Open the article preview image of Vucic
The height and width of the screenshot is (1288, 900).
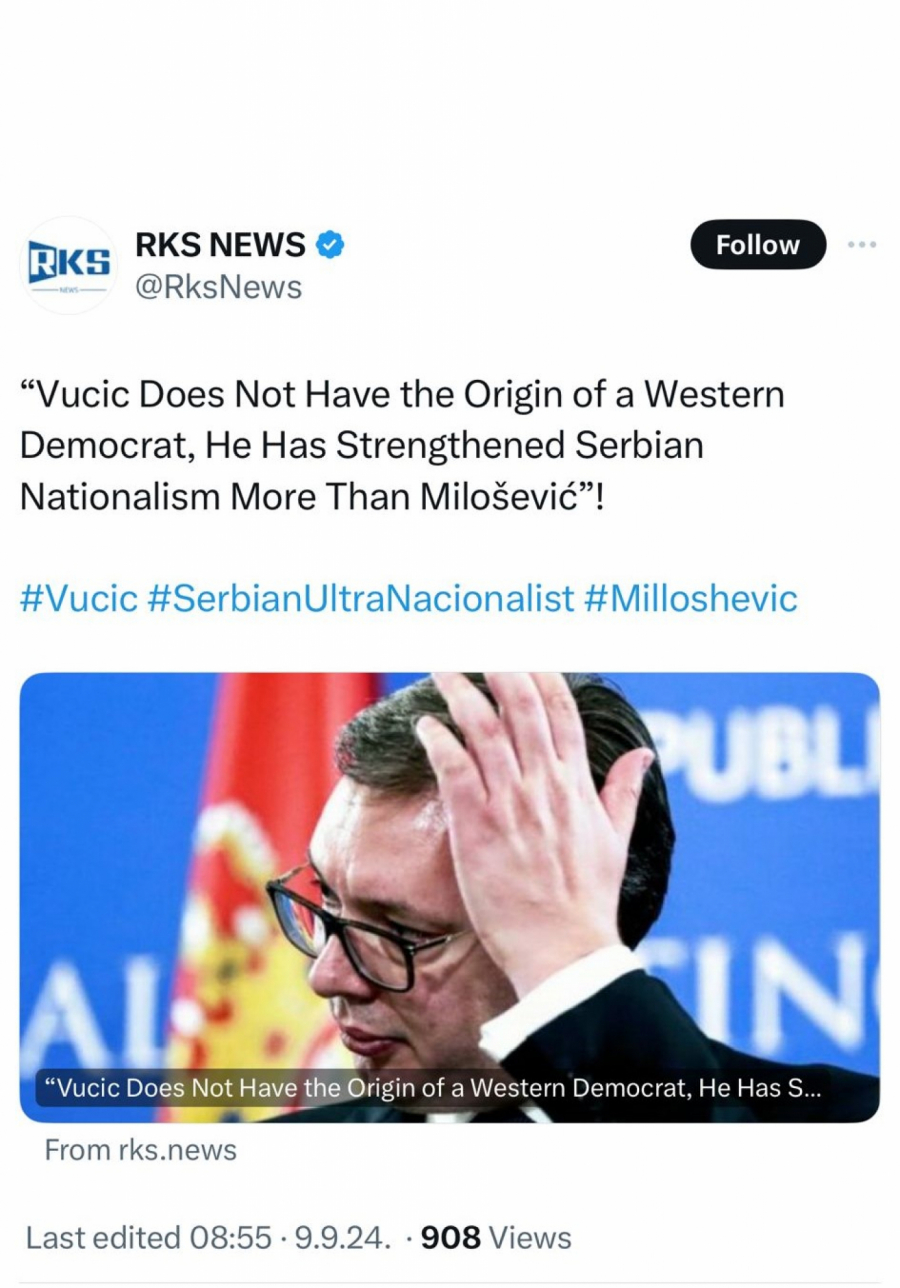450,870
